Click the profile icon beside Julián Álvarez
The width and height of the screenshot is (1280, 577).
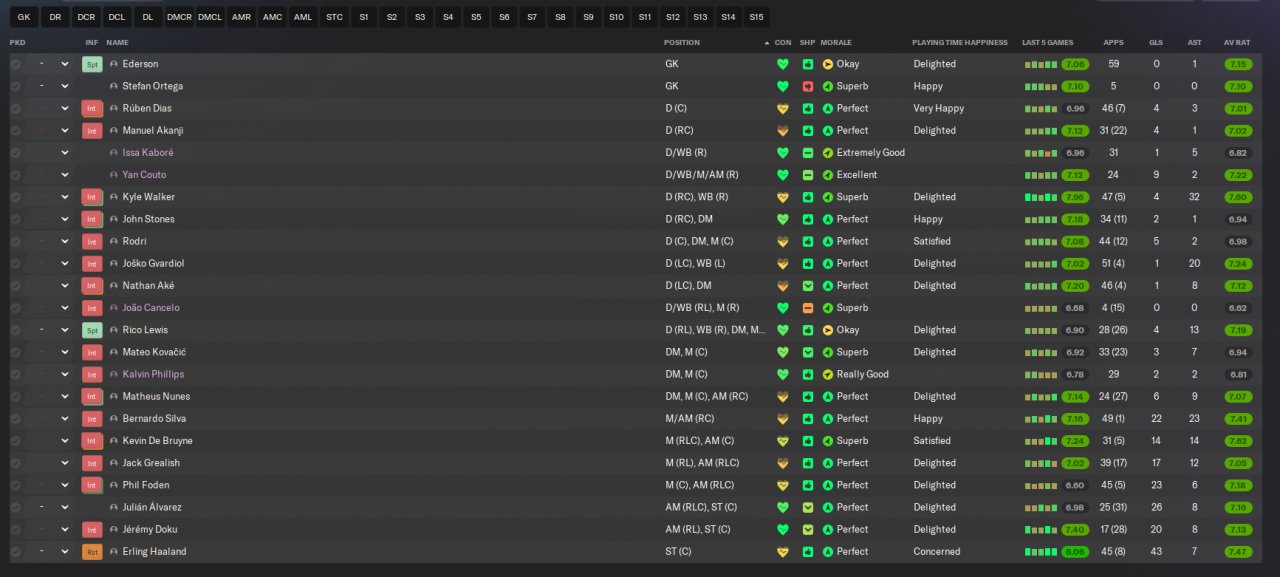(x=114, y=508)
